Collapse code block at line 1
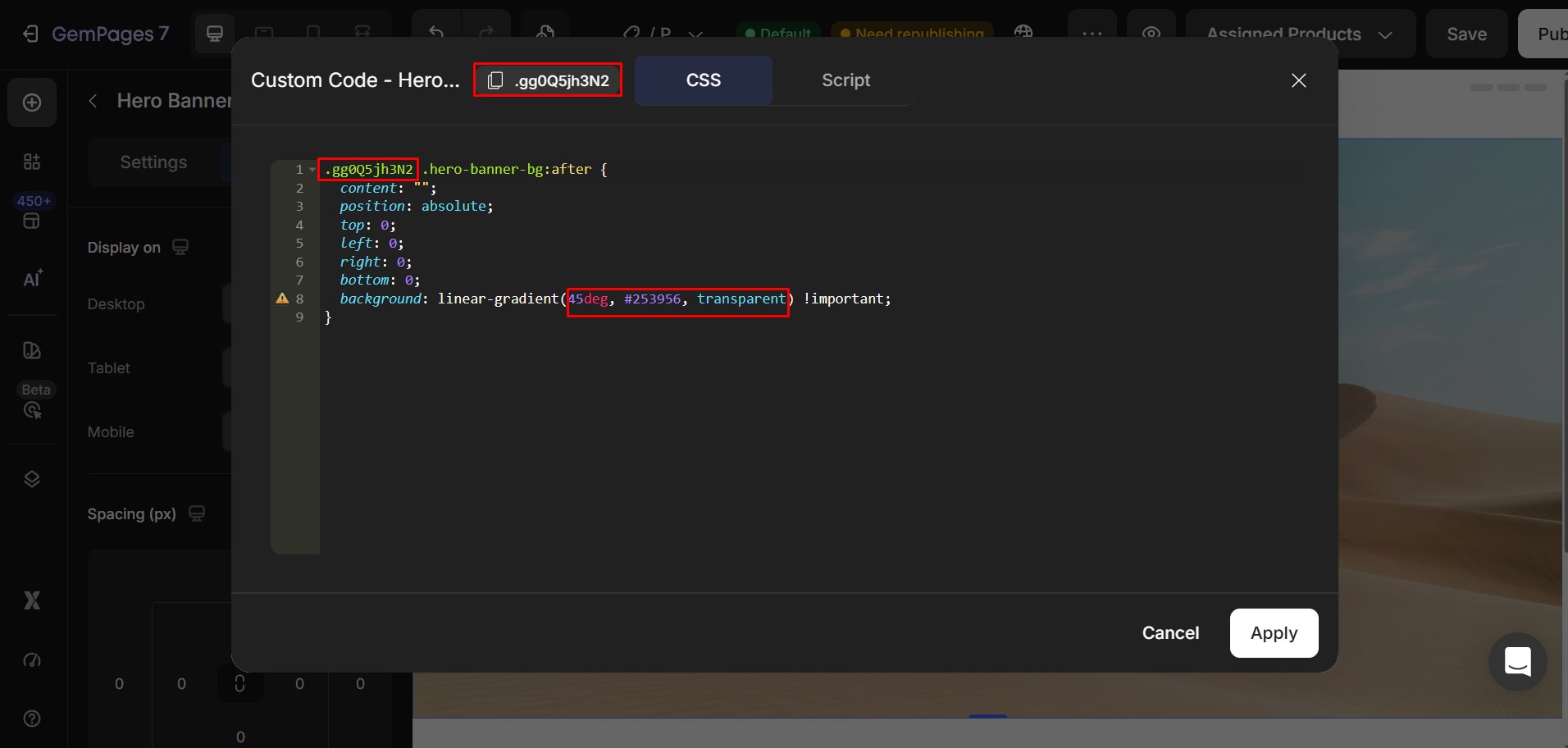The width and height of the screenshot is (1568, 748). click(312, 170)
